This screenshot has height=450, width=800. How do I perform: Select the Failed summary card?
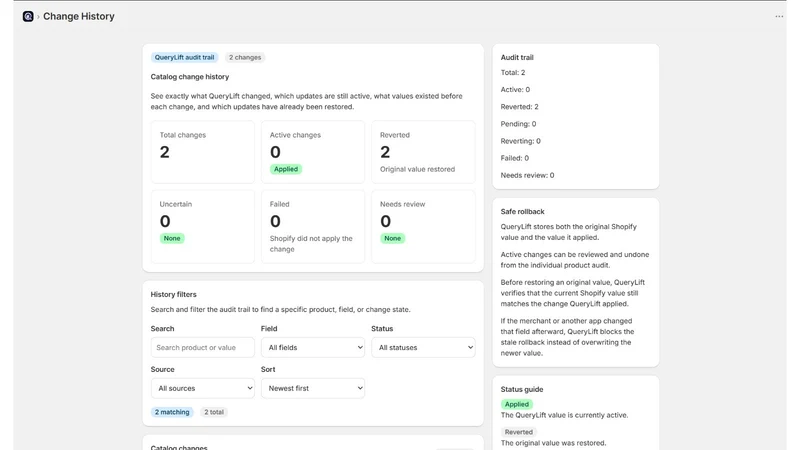313,227
